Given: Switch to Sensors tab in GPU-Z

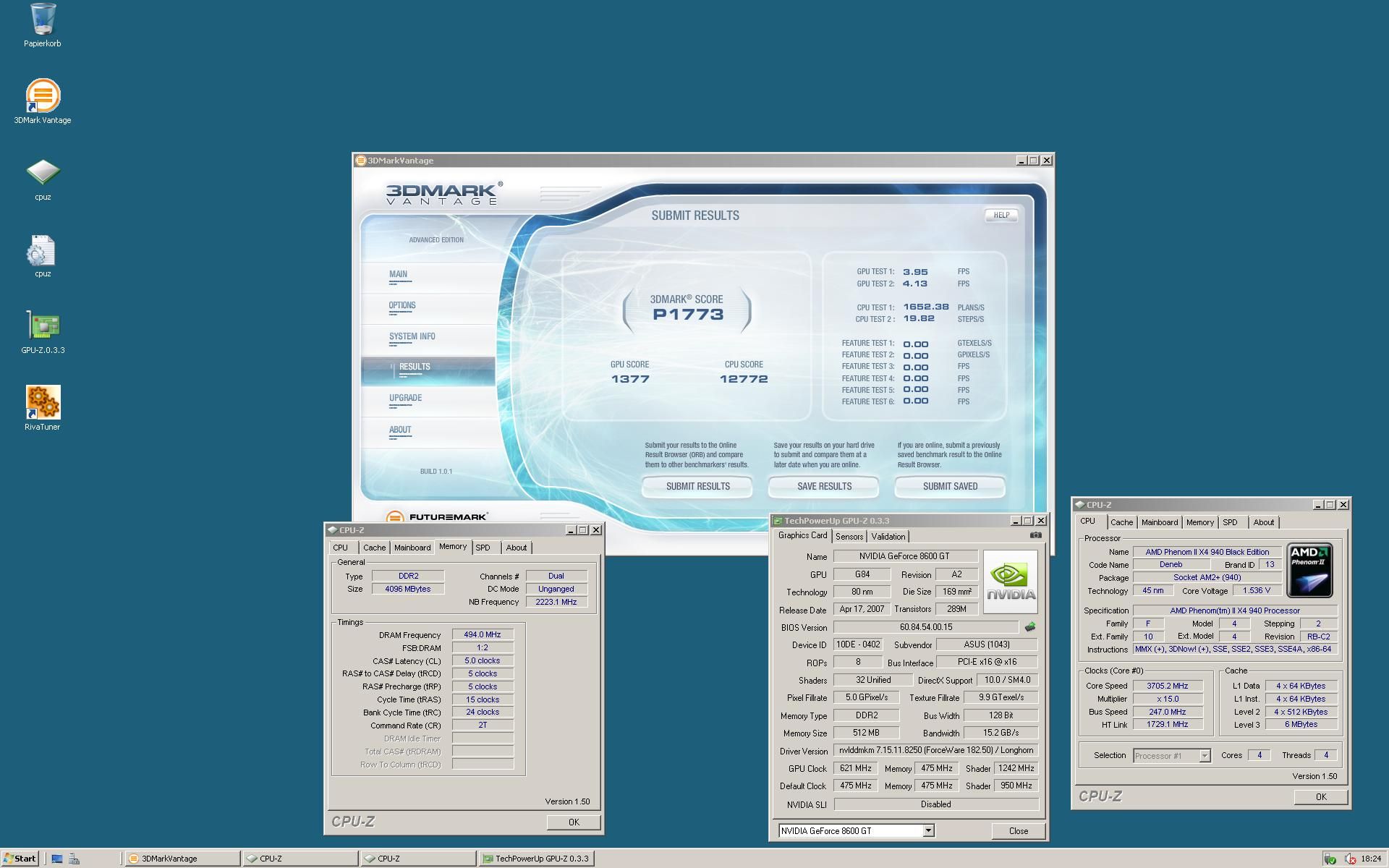Looking at the screenshot, I should [849, 537].
